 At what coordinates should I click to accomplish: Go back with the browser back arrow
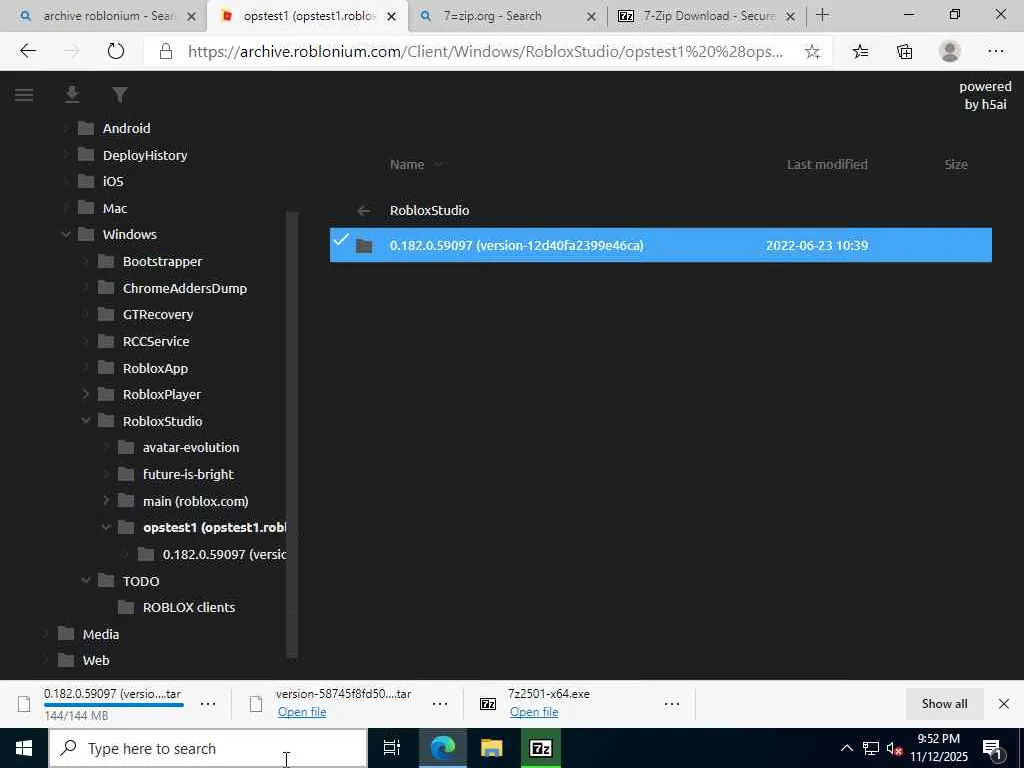pyautogui.click(x=27, y=51)
